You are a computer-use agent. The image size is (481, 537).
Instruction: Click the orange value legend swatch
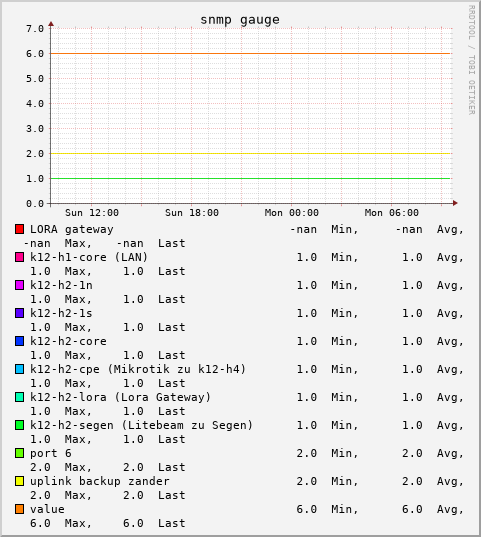[20, 509]
